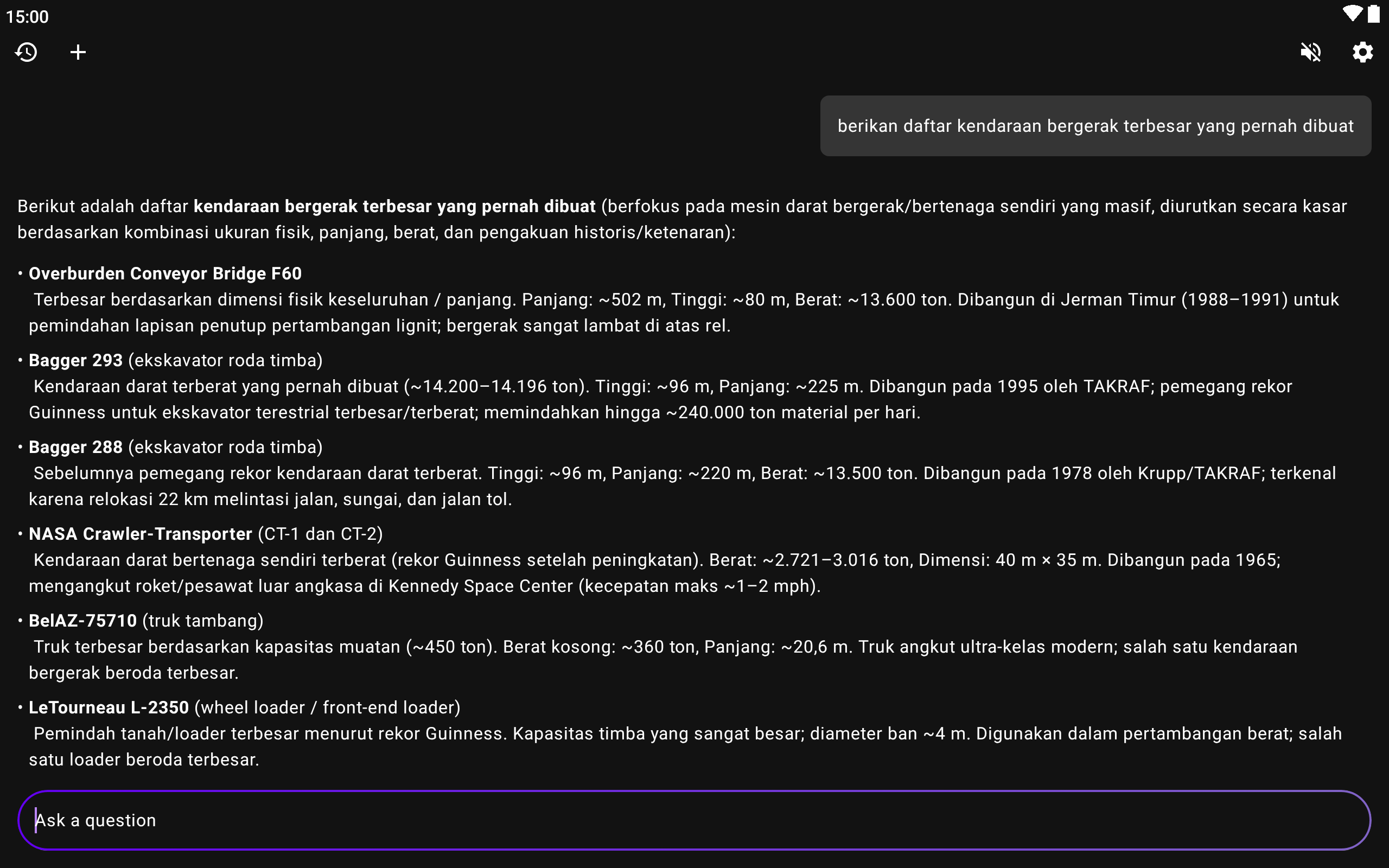This screenshot has height=868, width=1389.
Task: Click the 15:00 clock display
Action: click(27, 17)
